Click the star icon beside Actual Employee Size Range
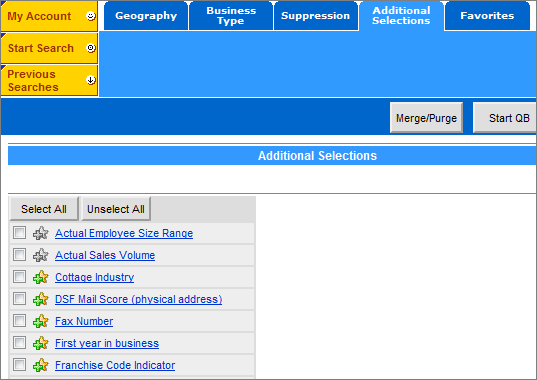This screenshot has height=380, width=537. pos(41,233)
